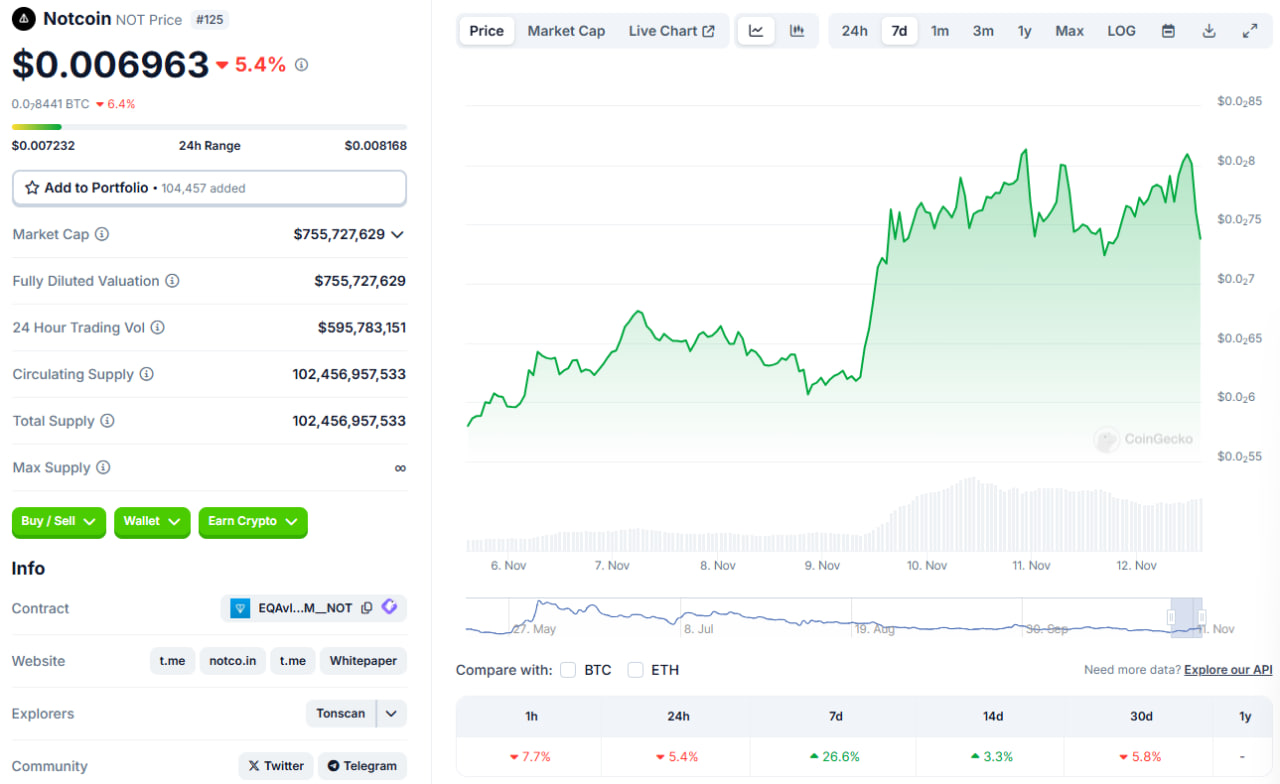
Task: Open the Tonscan explorer link
Action: tap(341, 714)
